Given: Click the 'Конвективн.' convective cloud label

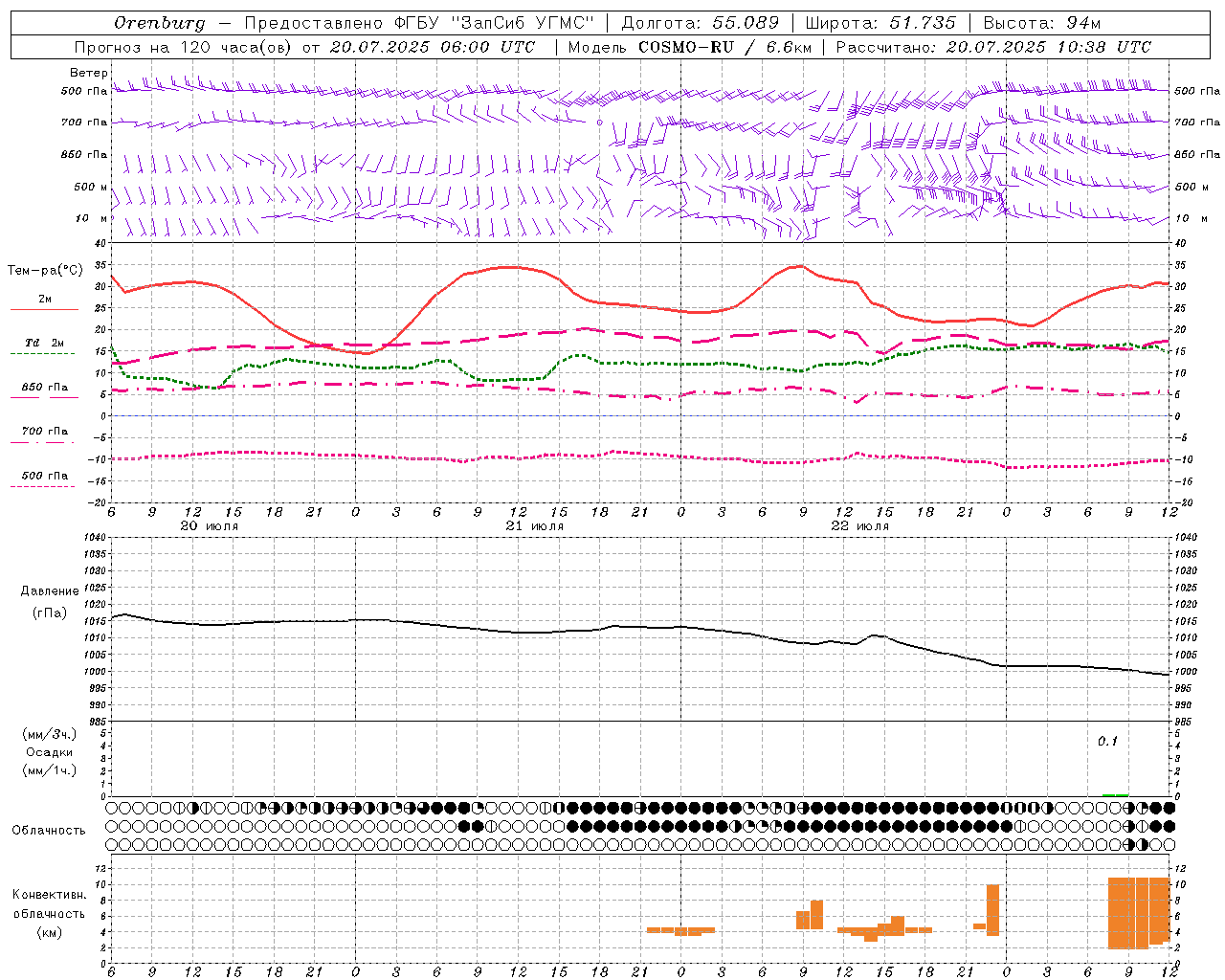Looking at the screenshot, I should pos(50,895).
